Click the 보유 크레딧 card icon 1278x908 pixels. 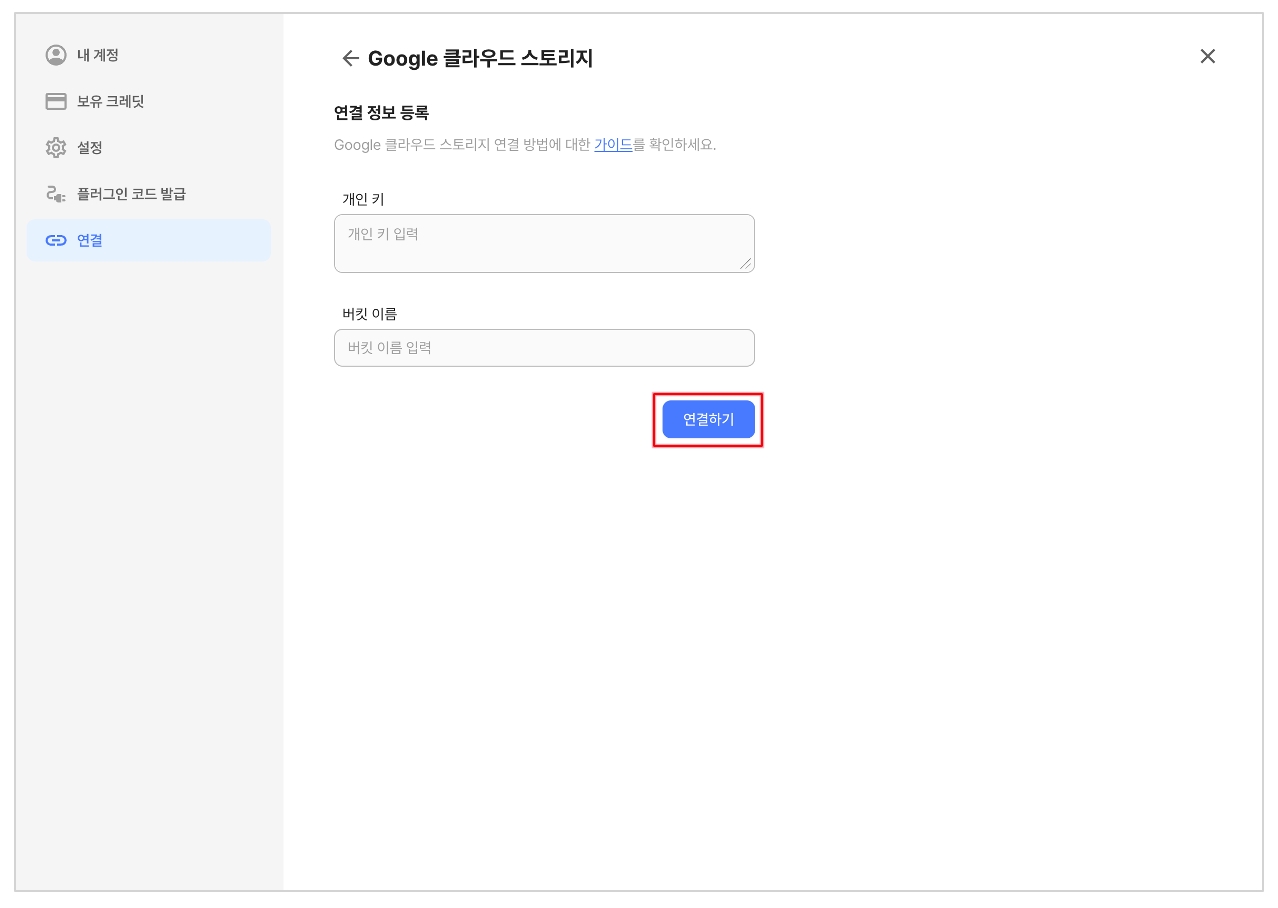coord(56,101)
